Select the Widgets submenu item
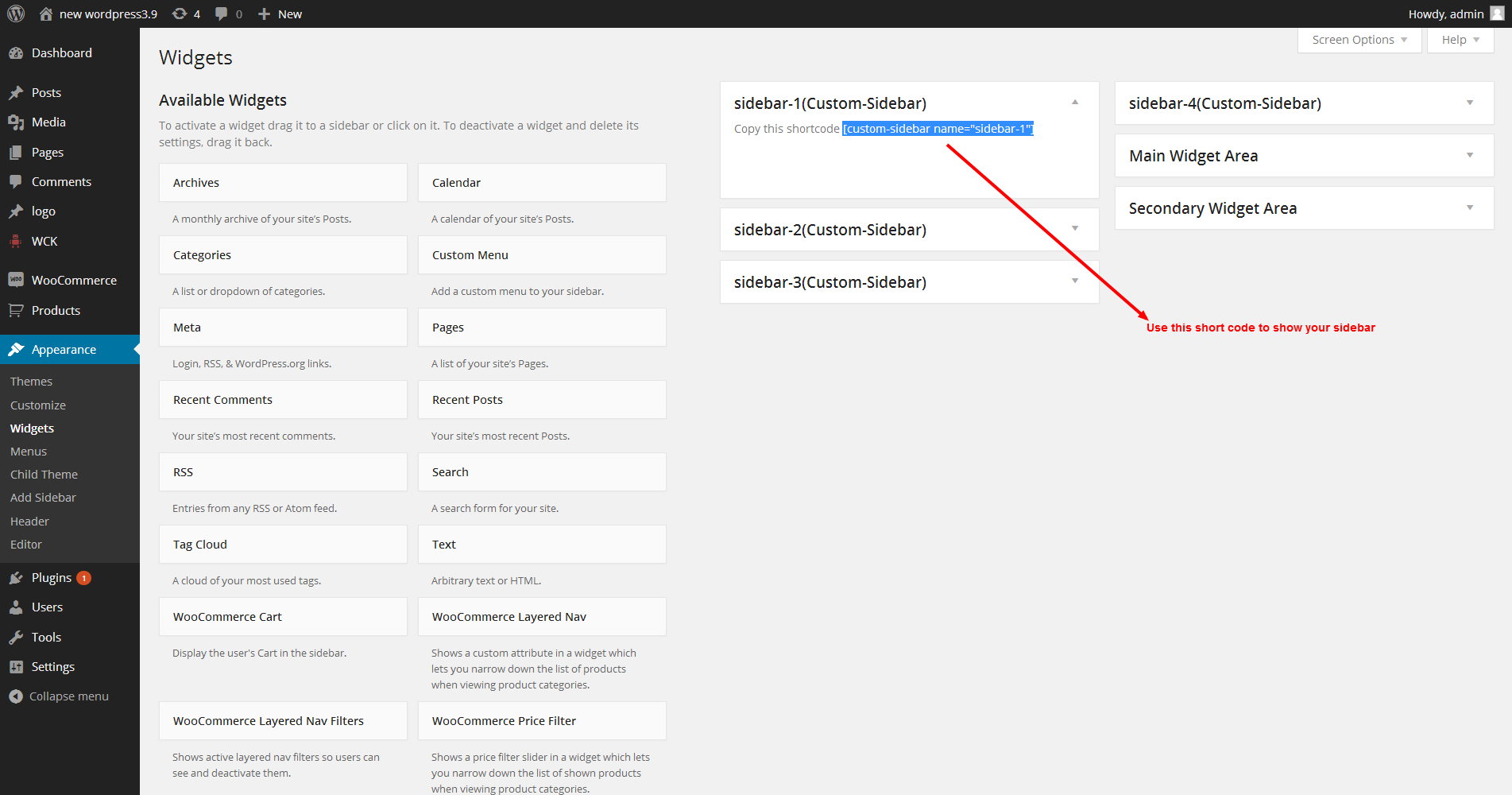The height and width of the screenshot is (795, 1512). coord(33,429)
